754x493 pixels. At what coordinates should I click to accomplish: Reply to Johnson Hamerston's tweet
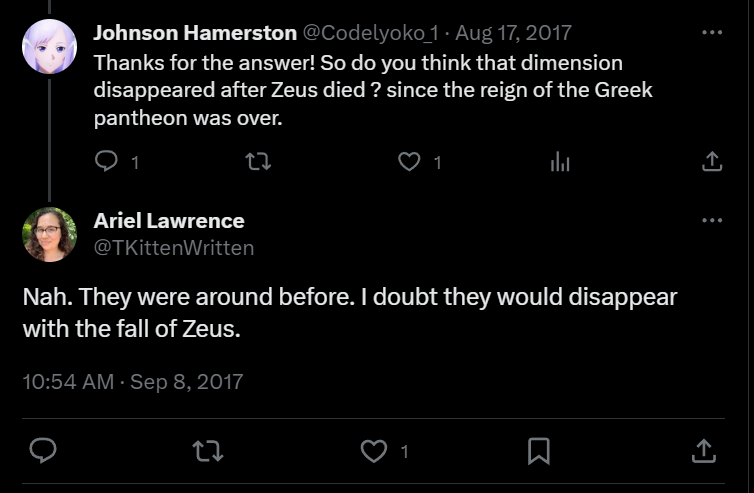[107, 161]
